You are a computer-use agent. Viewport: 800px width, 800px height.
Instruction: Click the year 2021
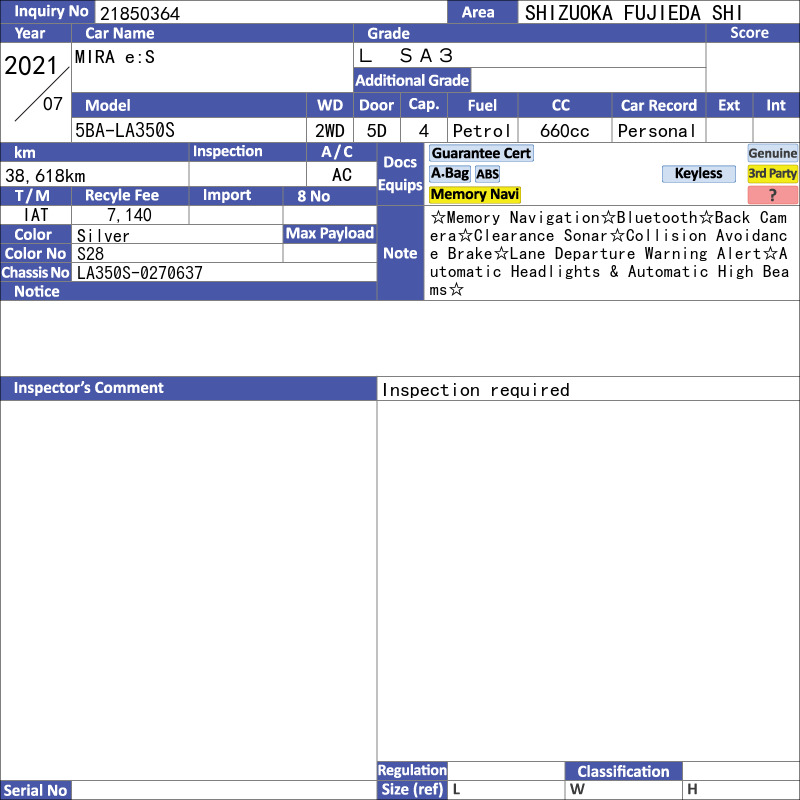31,66
